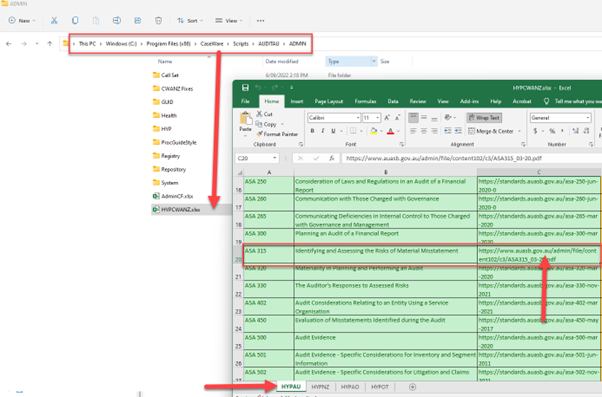Click Format Painter in Excel ribbon
This screenshot has width=602, height=397.
[x=277, y=134]
